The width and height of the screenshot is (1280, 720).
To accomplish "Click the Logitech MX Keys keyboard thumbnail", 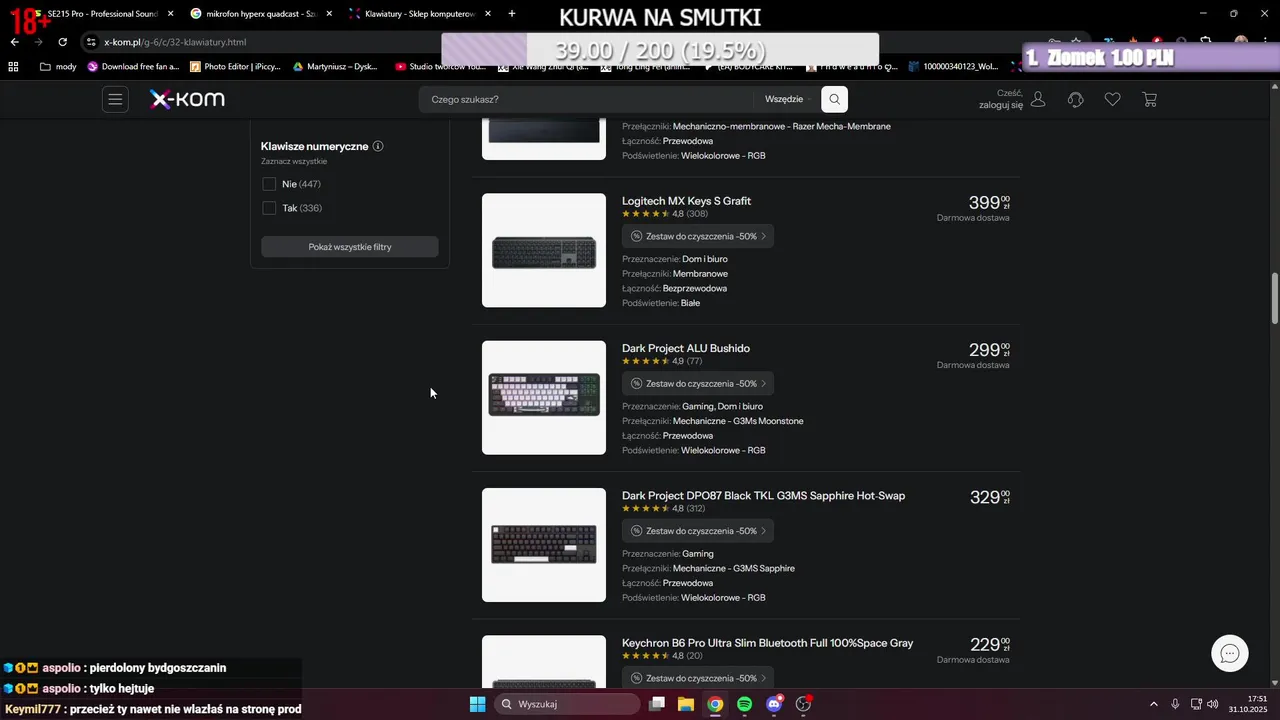I will click(x=544, y=250).
